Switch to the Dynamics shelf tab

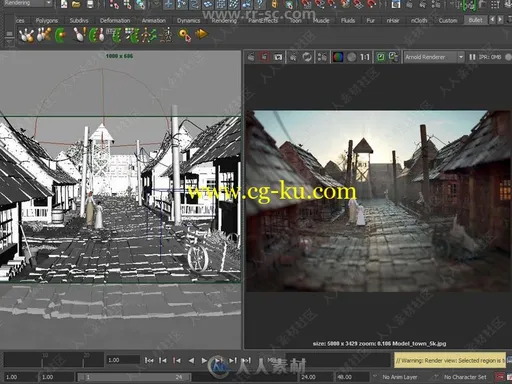click(189, 21)
